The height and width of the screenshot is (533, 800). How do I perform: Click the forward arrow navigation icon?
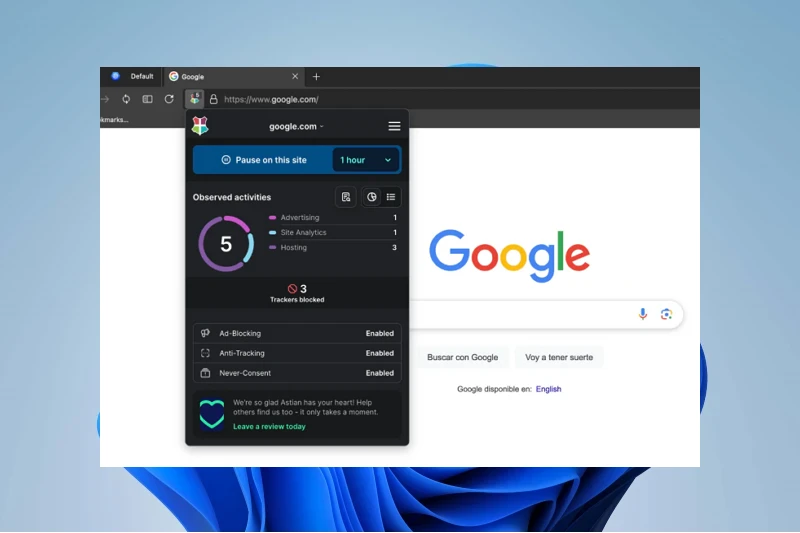105,99
